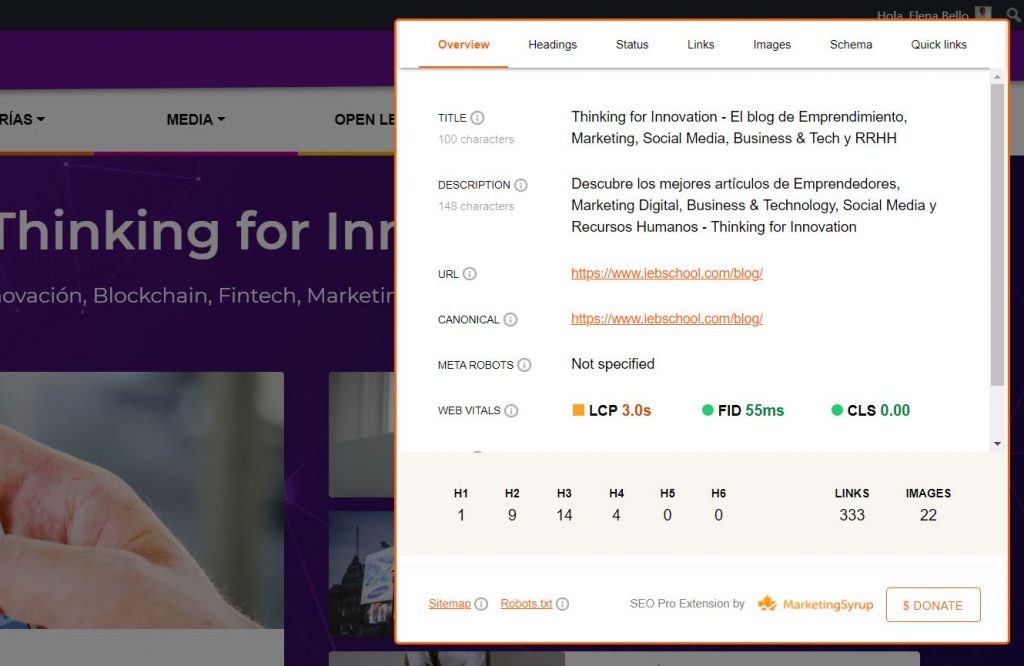The image size is (1024, 666).
Task: Open the Schema tab
Action: click(x=851, y=44)
